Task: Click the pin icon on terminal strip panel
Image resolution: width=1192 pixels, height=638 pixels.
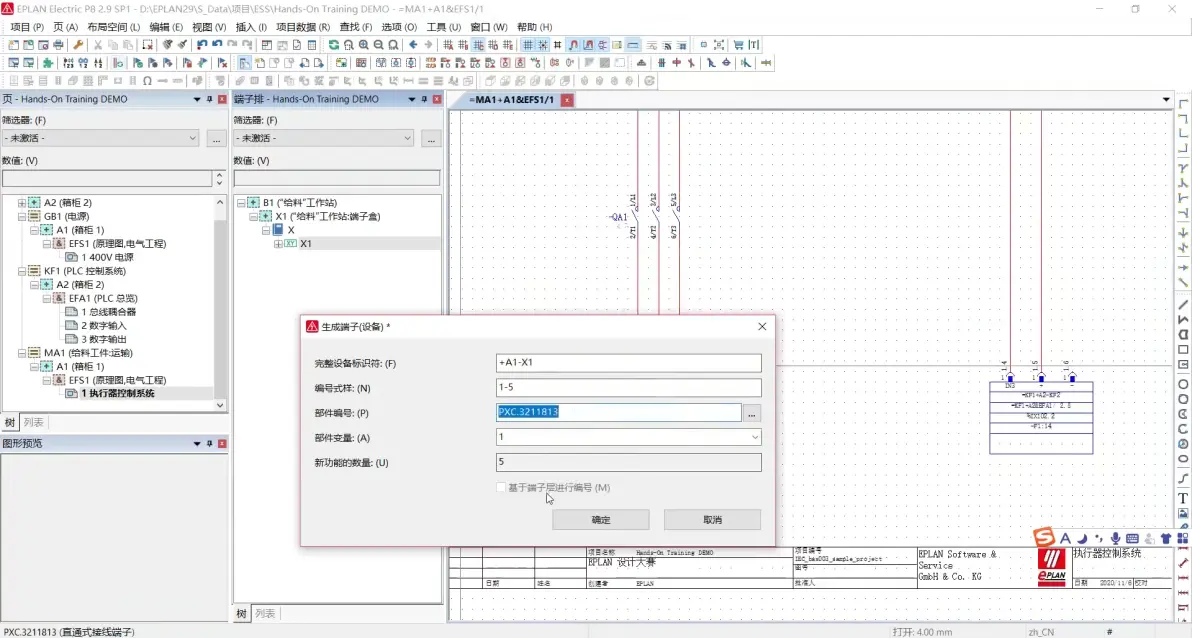Action: 424,100
